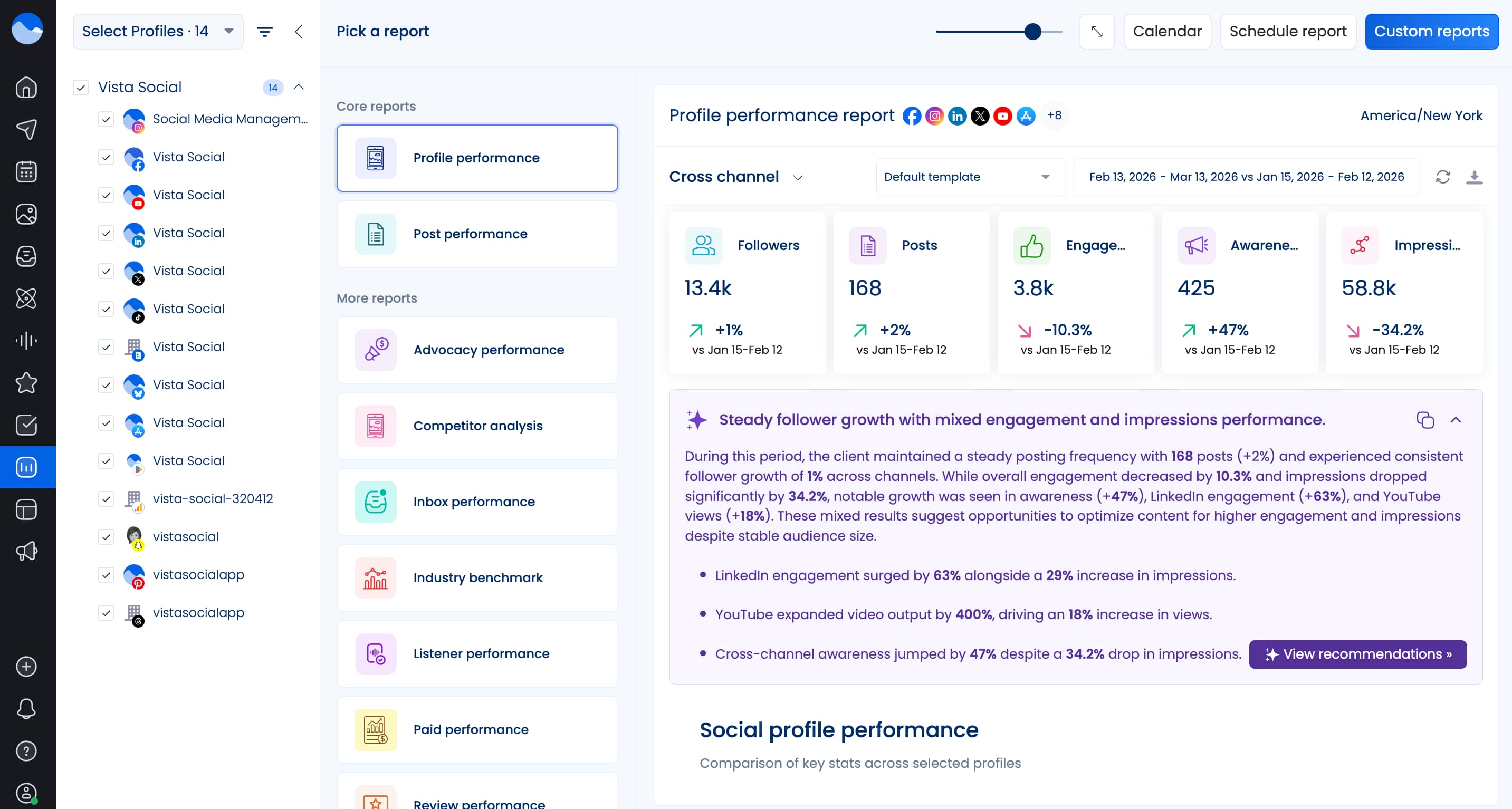Uncheck the vistasocialapp Pinterest profile
Viewport: 1512px width, 809px height.
point(106,575)
